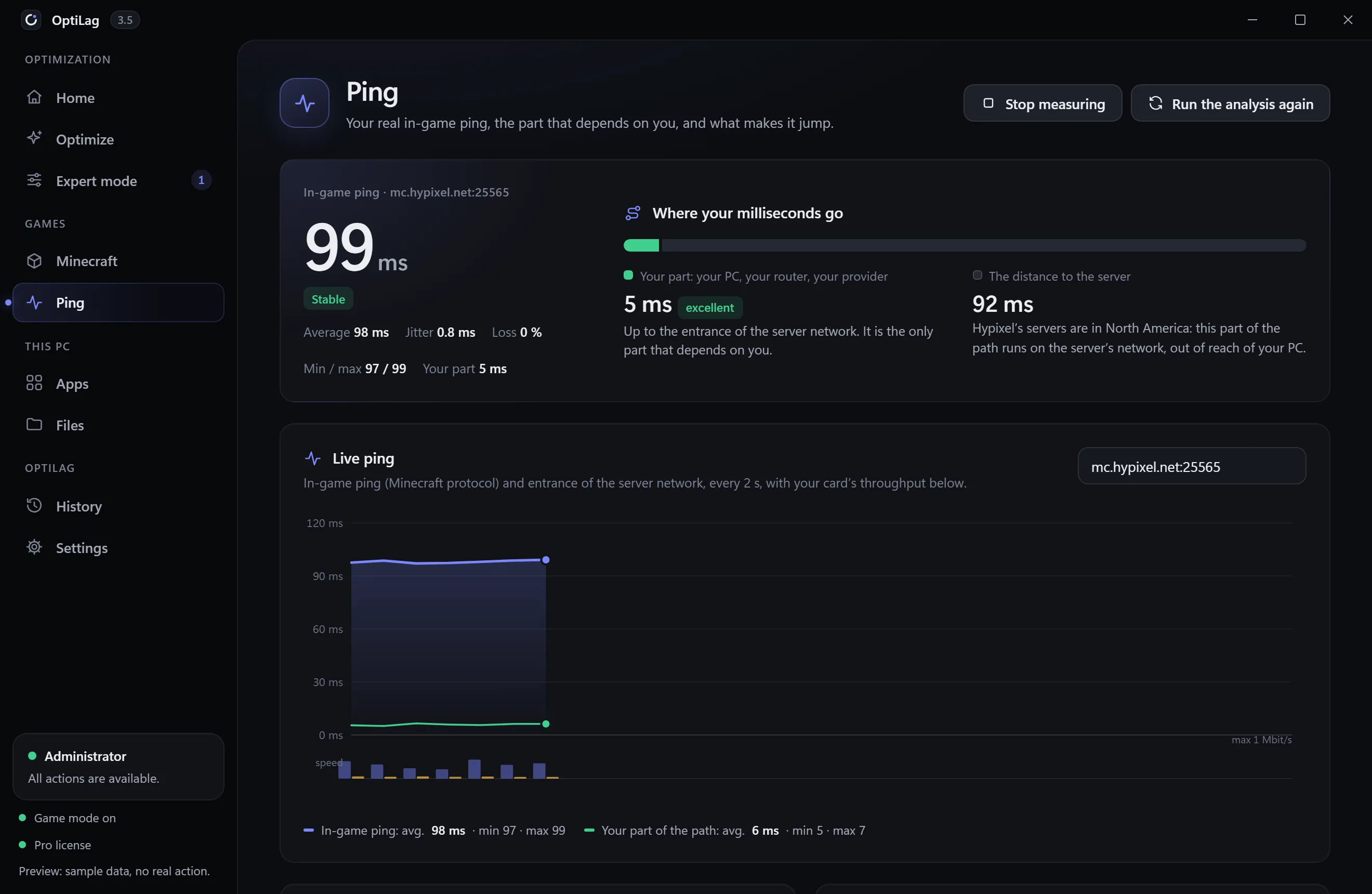Click the Minecraft cube icon
This screenshot has height=894, width=1372.
coord(34,260)
